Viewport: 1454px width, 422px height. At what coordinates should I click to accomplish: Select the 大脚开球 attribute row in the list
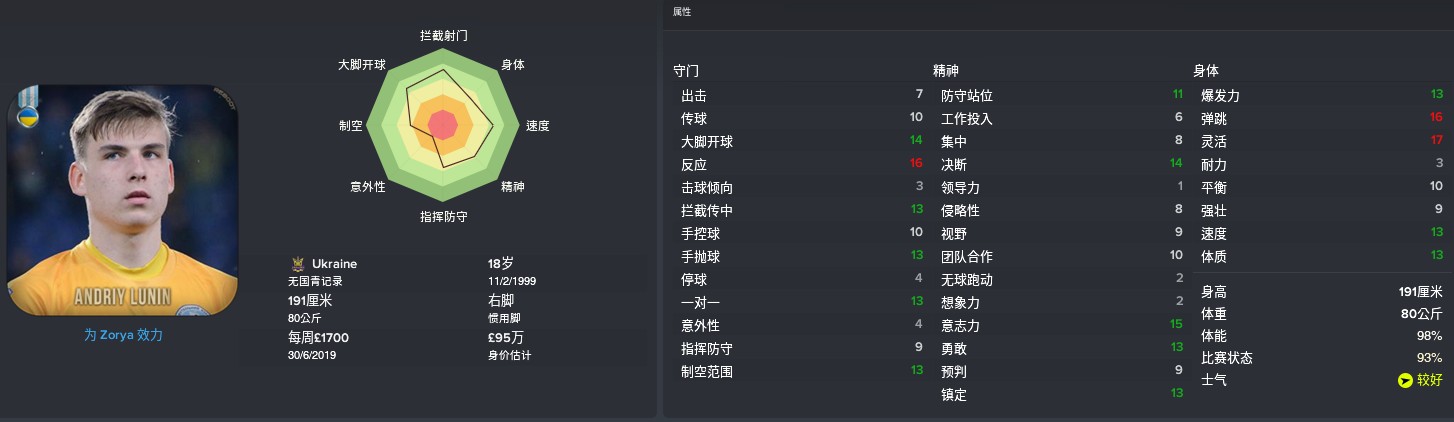802,141
